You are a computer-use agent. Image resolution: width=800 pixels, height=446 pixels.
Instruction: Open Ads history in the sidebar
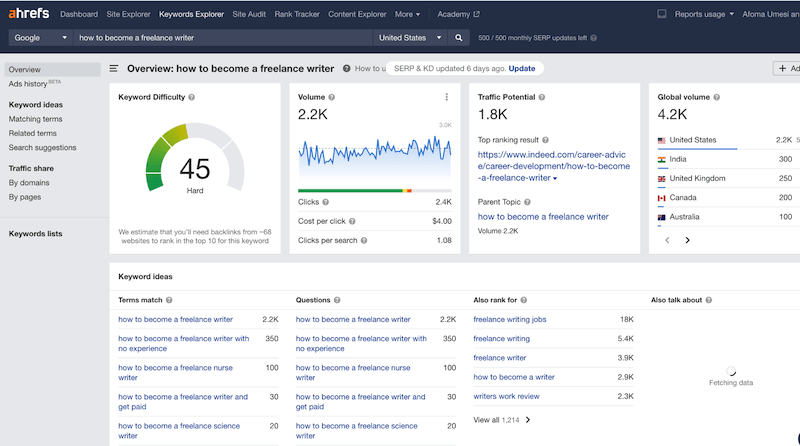(34, 84)
